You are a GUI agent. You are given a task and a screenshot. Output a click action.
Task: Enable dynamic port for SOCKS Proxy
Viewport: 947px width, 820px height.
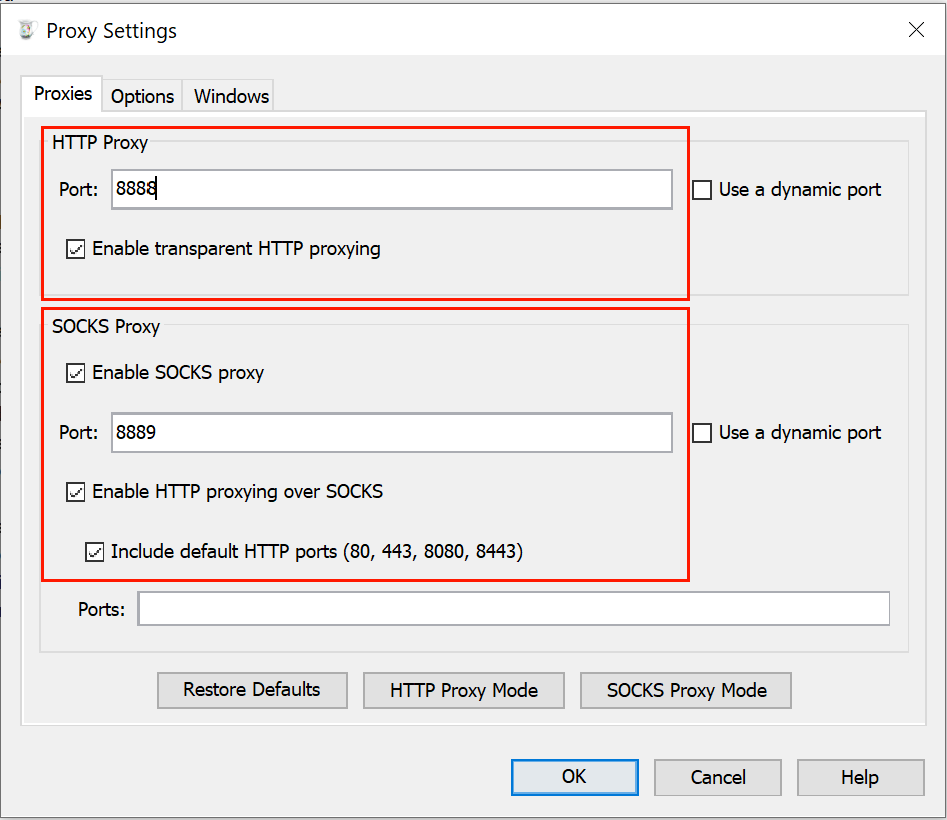tap(703, 433)
